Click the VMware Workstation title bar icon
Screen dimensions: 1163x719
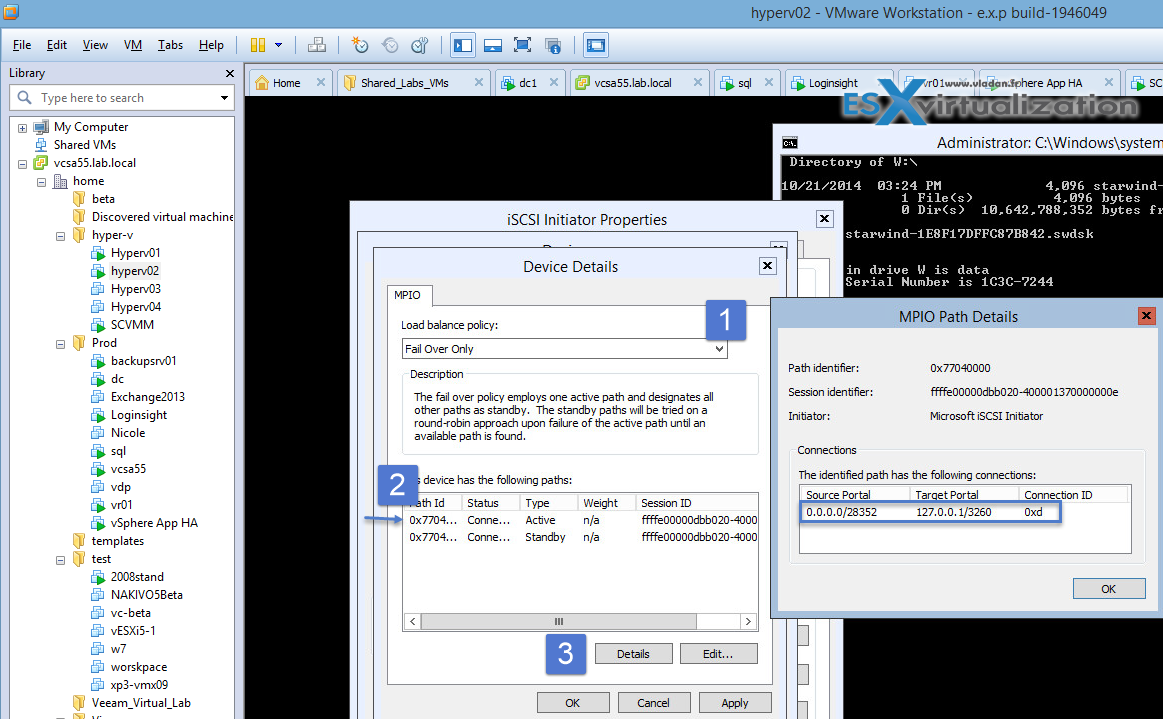10,12
